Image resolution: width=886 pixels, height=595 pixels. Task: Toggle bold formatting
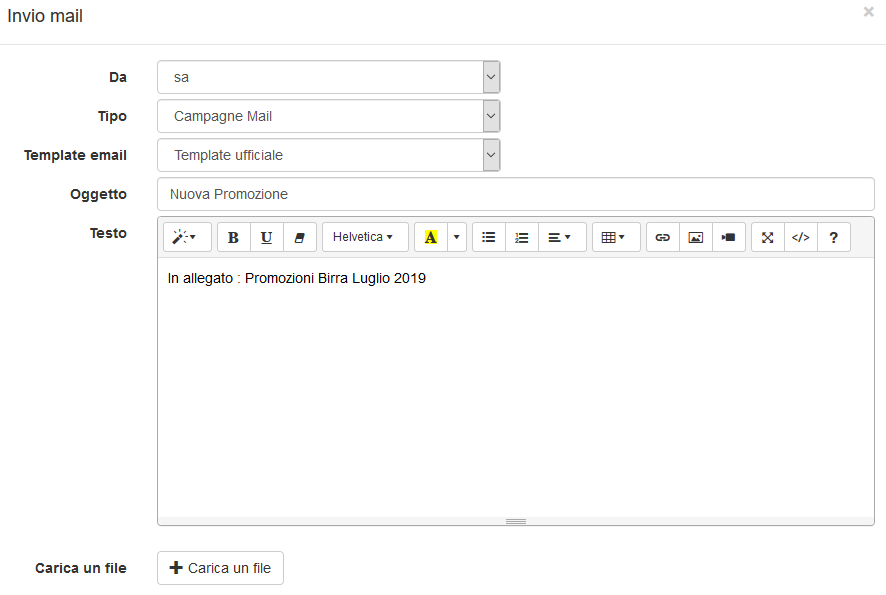[x=233, y=237]
